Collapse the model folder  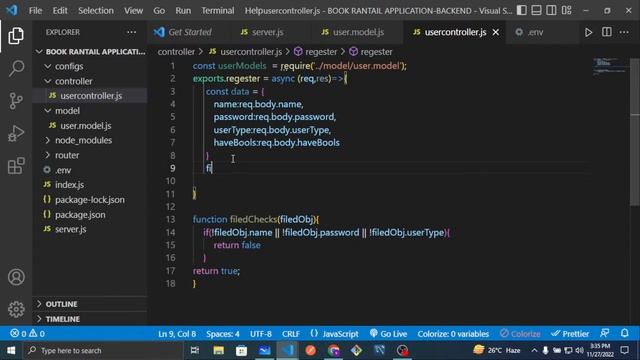(x=91, y=111)
